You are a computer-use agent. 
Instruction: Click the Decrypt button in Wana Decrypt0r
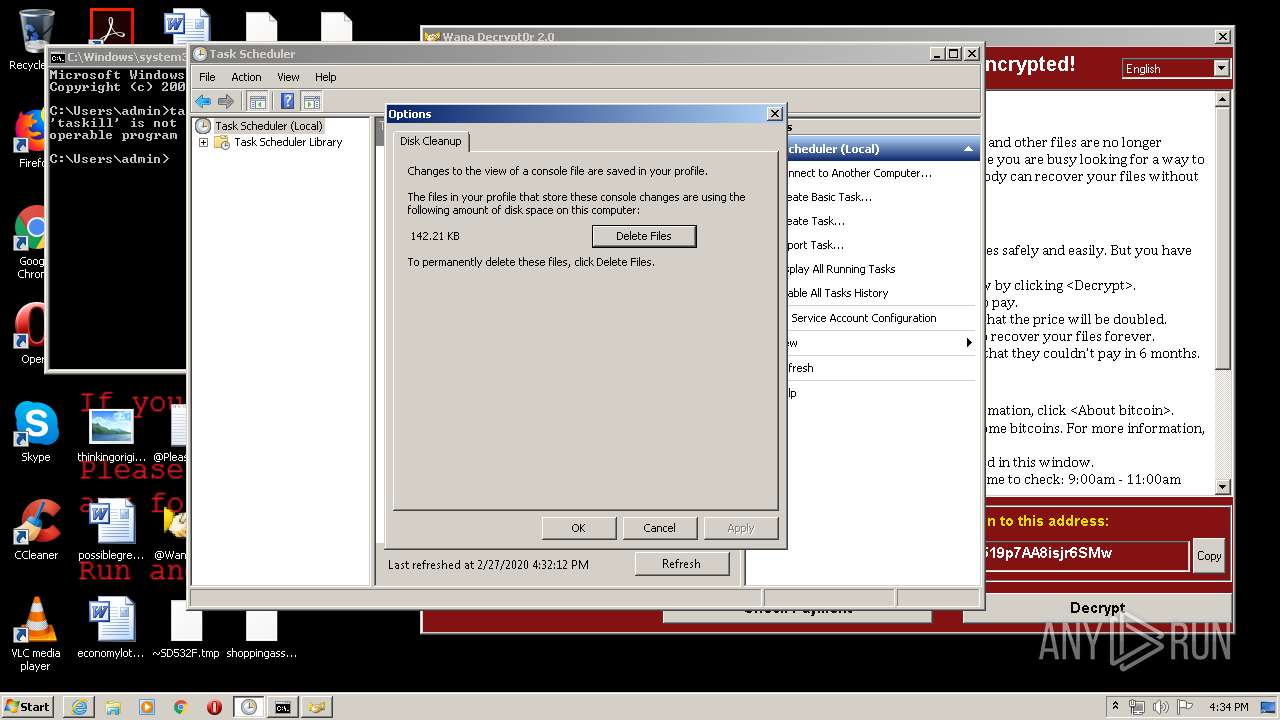[x=1097, y=608]
